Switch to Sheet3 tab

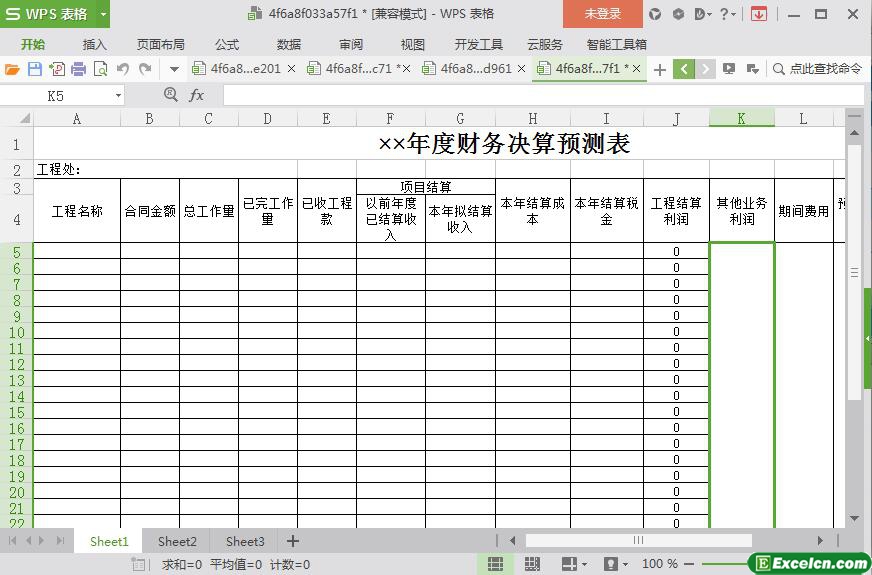point(245,541)
